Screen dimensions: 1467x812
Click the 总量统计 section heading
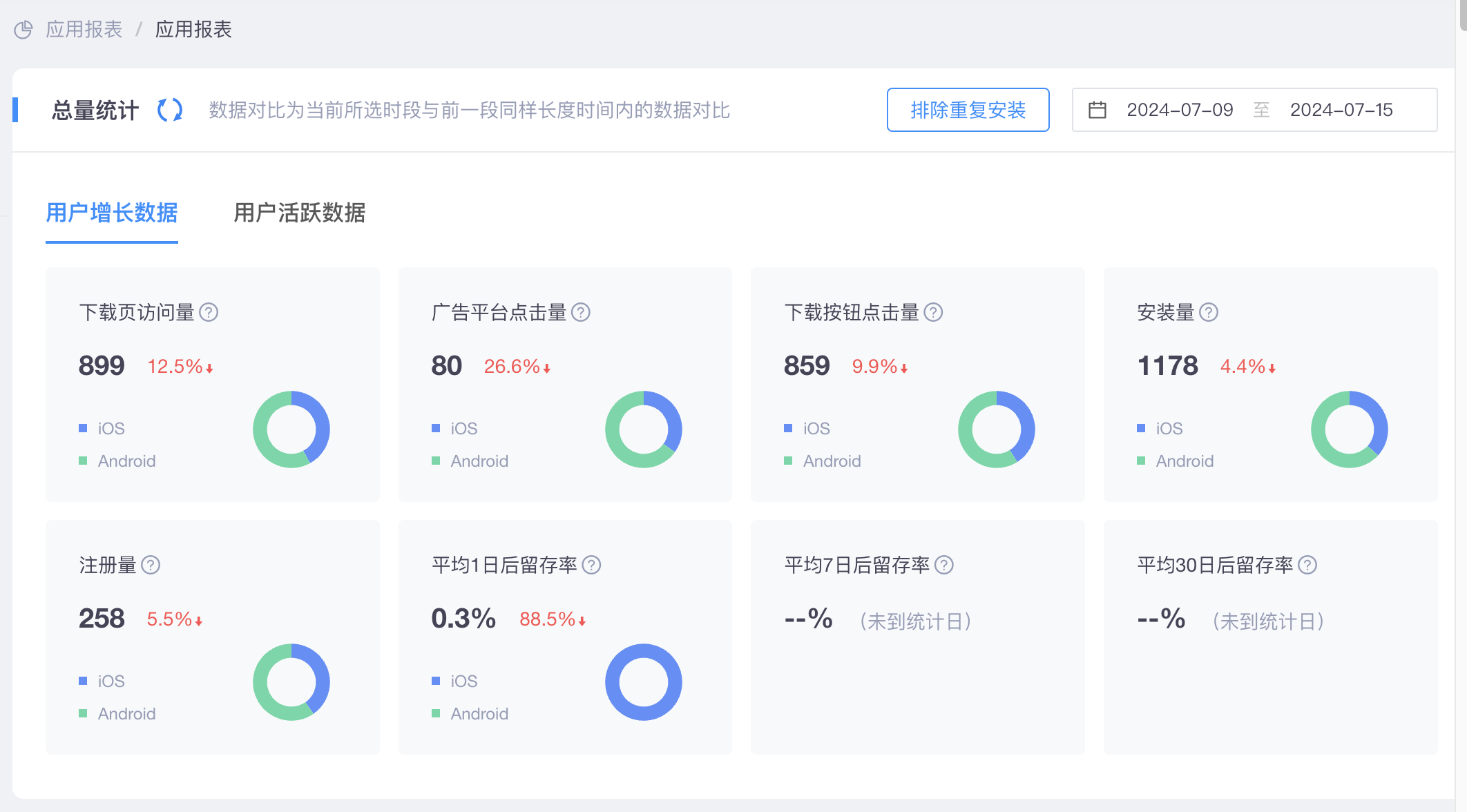95,110
